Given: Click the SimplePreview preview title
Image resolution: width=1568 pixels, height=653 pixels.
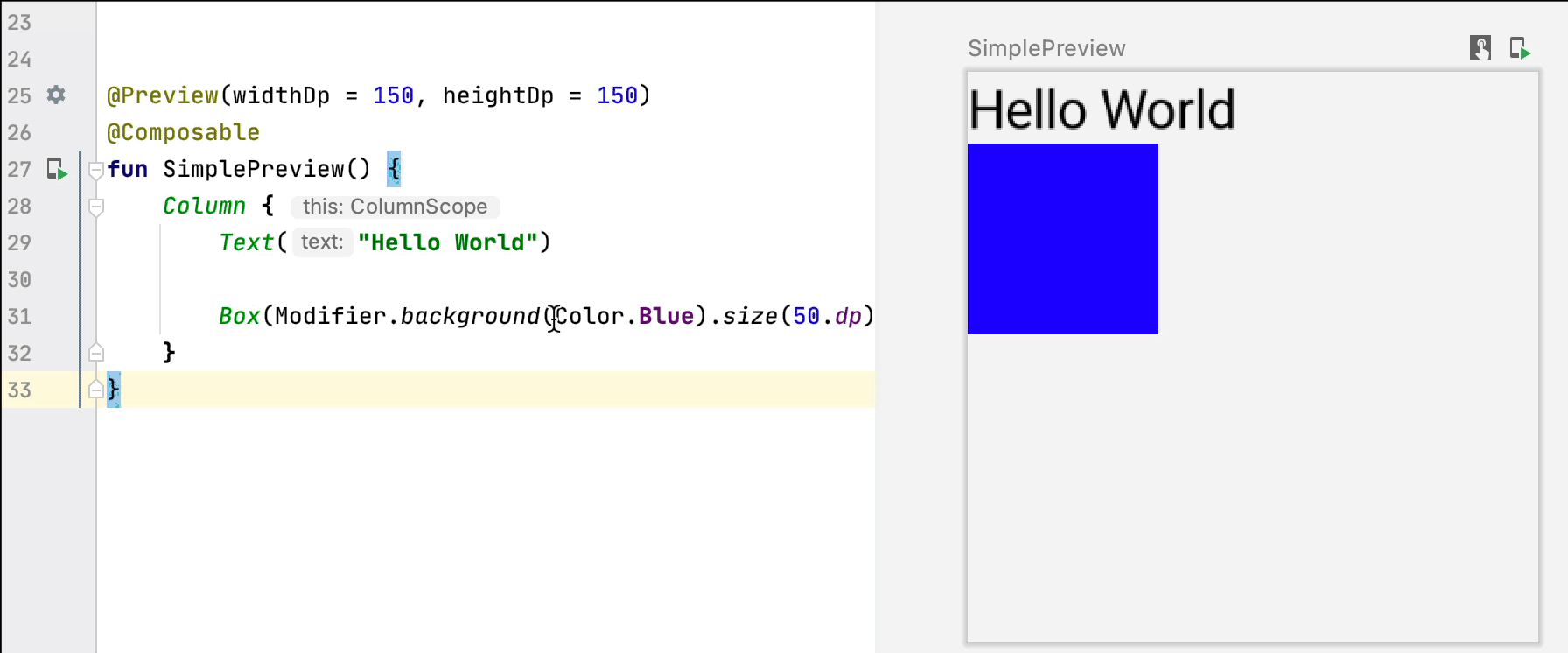Looking at the screenshot, I should click(1046, 48).
